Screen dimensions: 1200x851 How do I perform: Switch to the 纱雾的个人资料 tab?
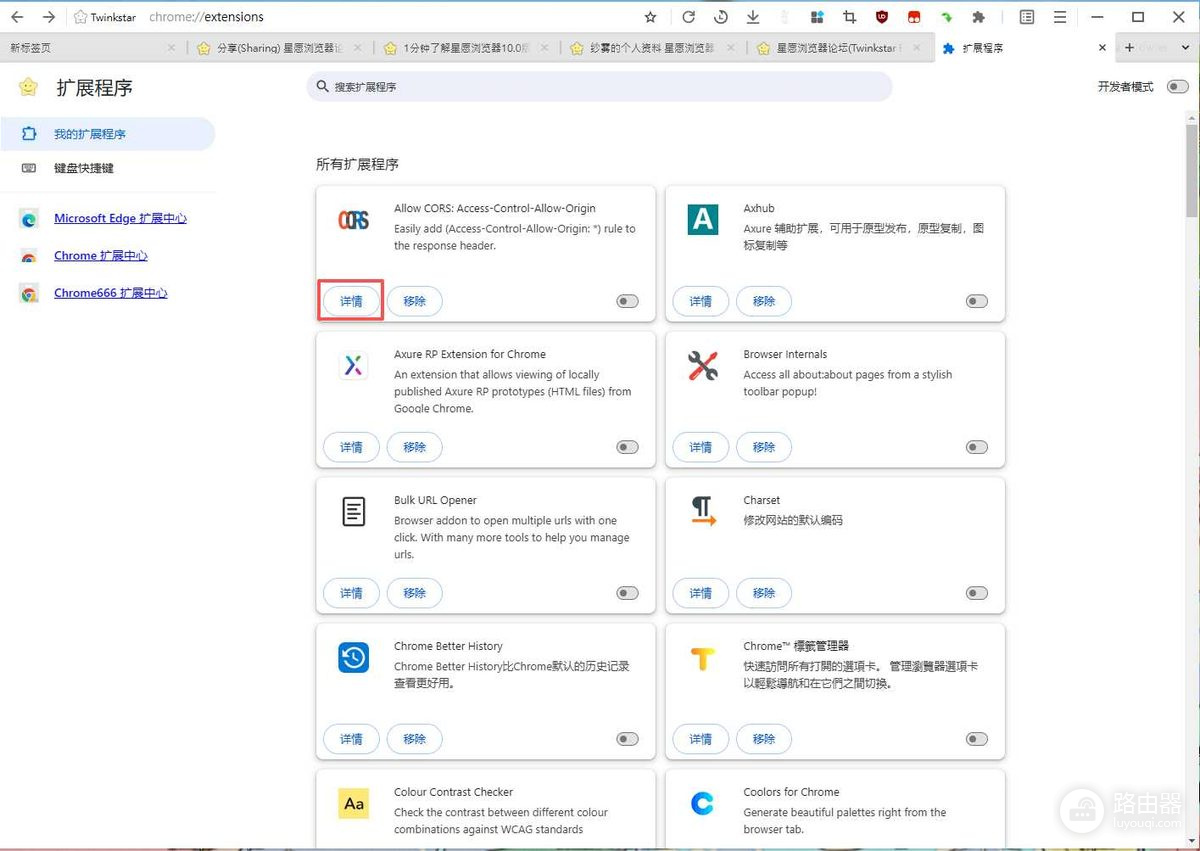click(x=653, y=48)
